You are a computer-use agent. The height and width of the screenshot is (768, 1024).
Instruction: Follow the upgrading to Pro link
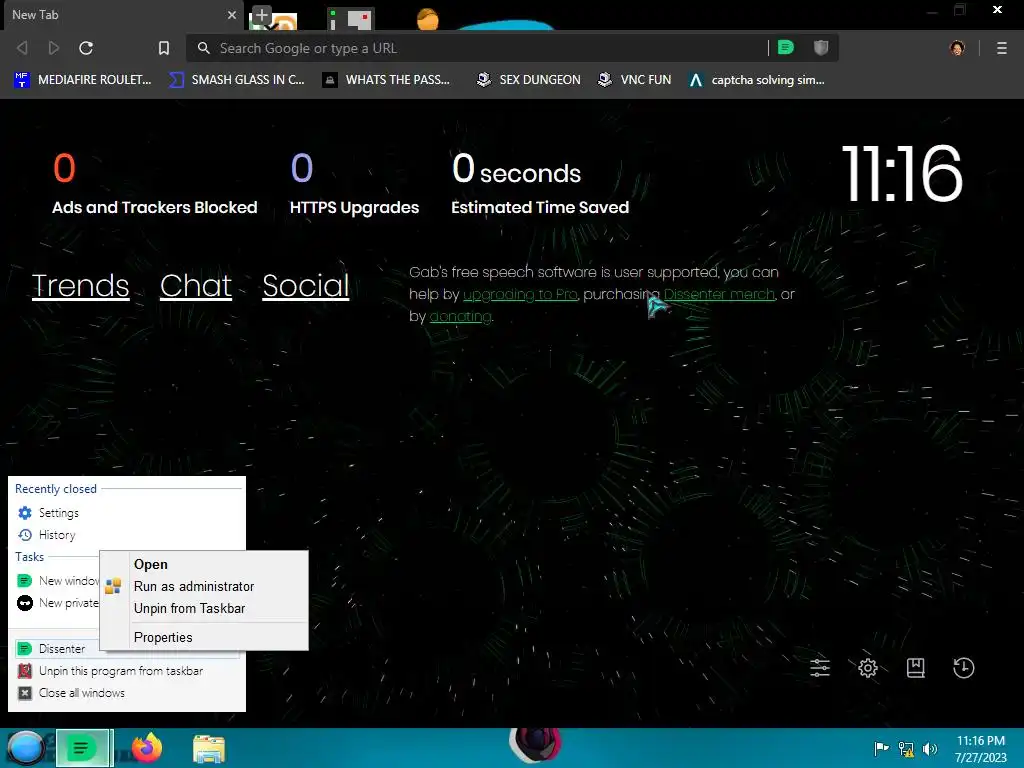point(520,295)
